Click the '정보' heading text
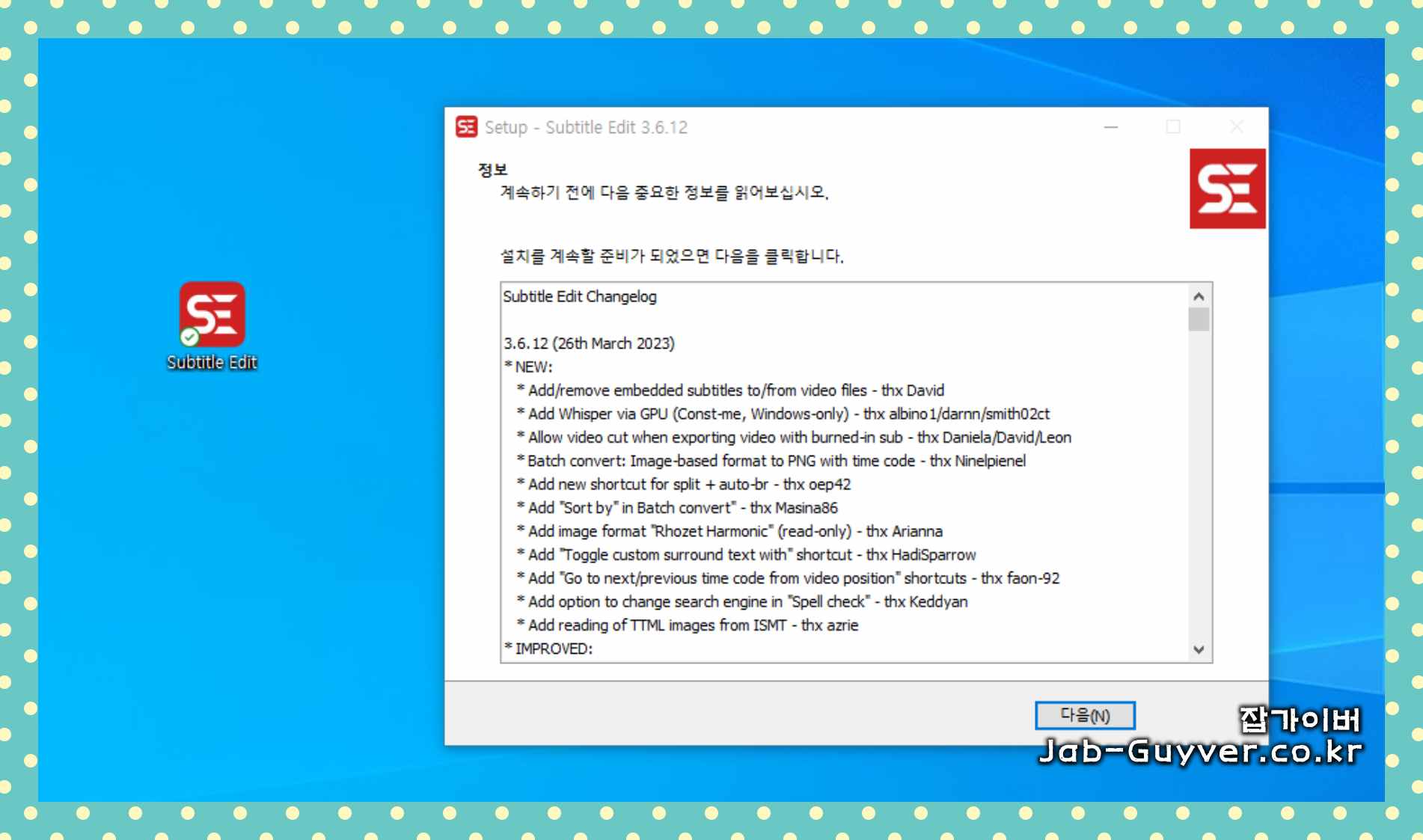 492,170
